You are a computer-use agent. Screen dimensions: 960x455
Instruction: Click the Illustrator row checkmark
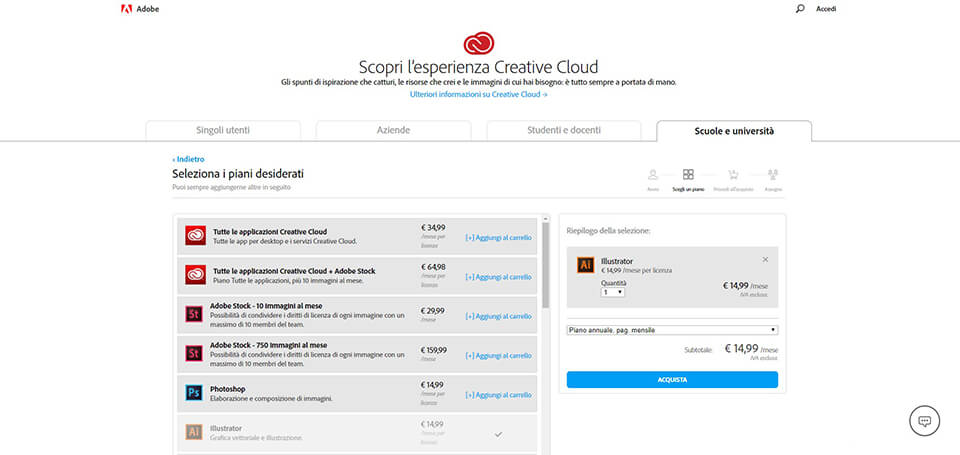coord(498,434)
